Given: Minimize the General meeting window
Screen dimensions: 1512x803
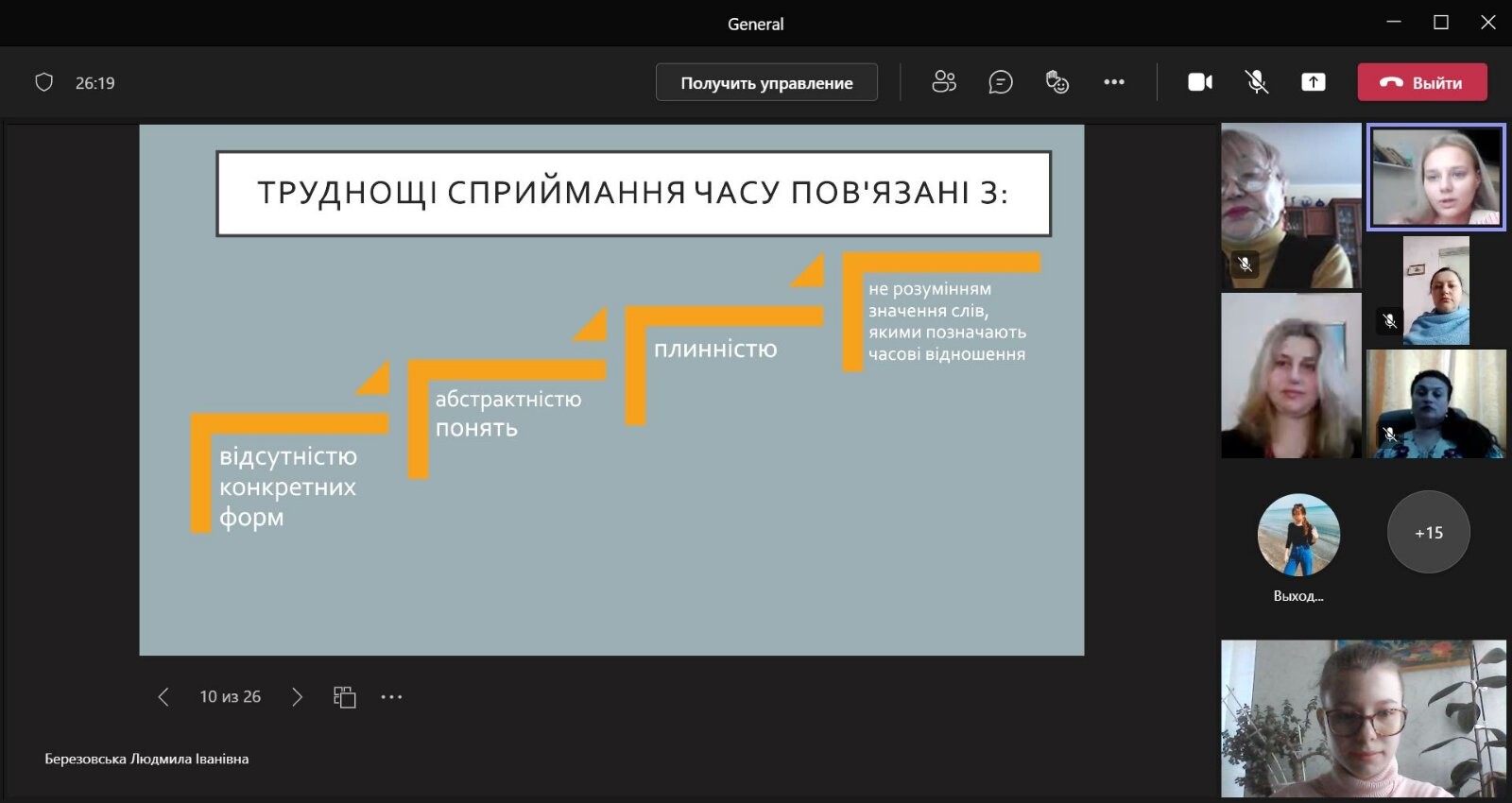Looking at the screenshot, I should click(x=1394, y=22).
